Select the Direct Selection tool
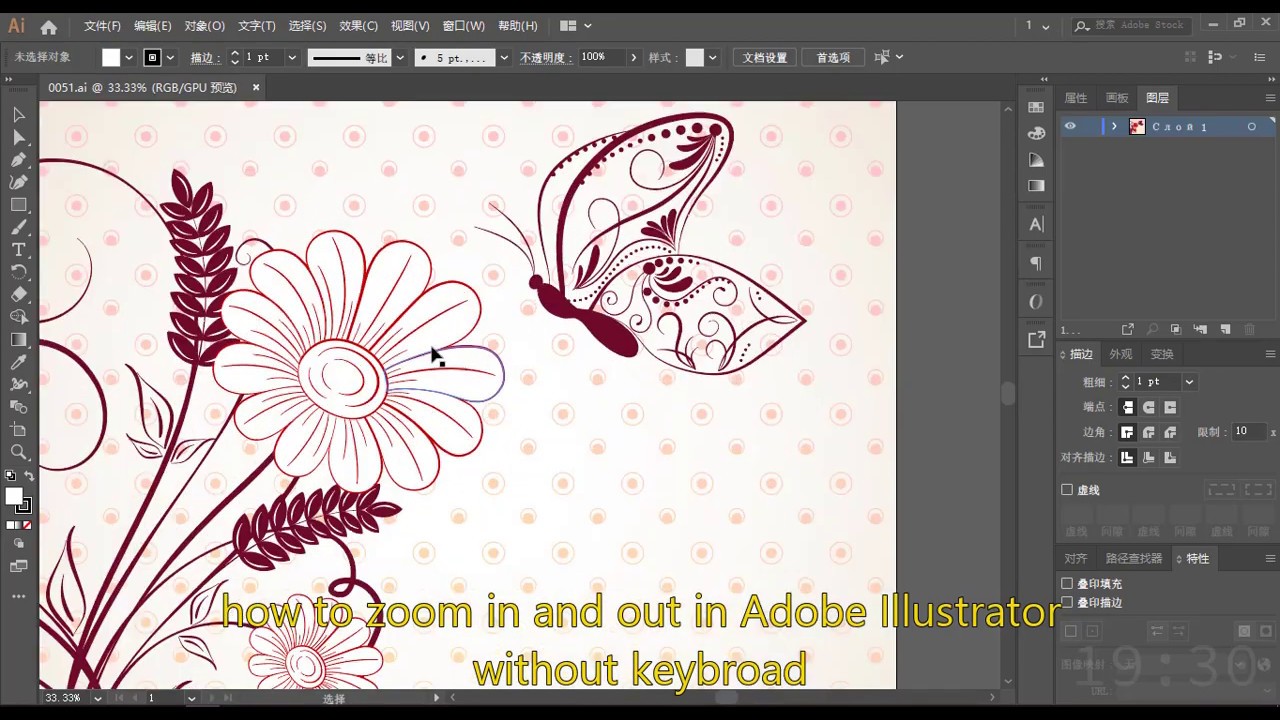 (19, 137)
